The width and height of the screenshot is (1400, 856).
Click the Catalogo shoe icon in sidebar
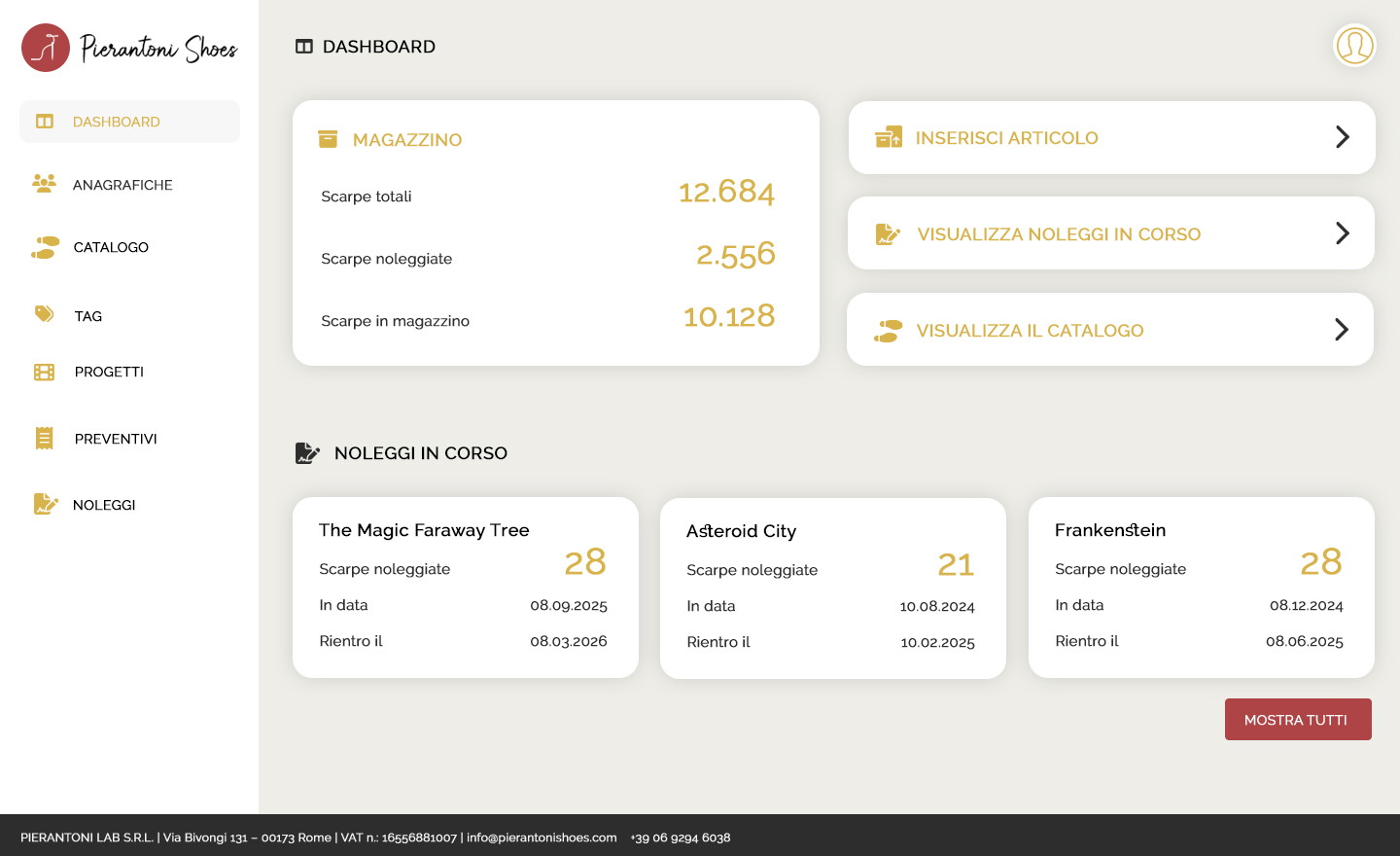45,247
